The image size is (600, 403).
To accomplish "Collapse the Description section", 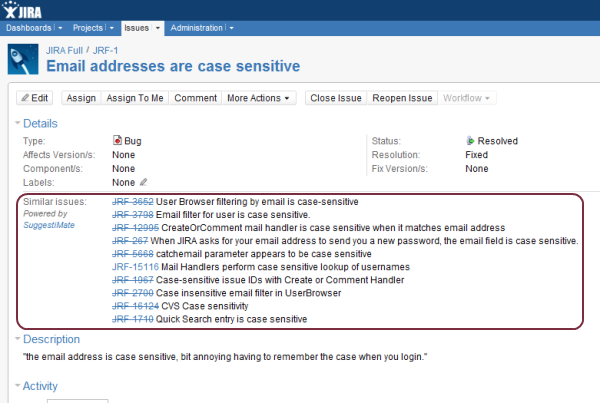I will (x=15, y=339).
